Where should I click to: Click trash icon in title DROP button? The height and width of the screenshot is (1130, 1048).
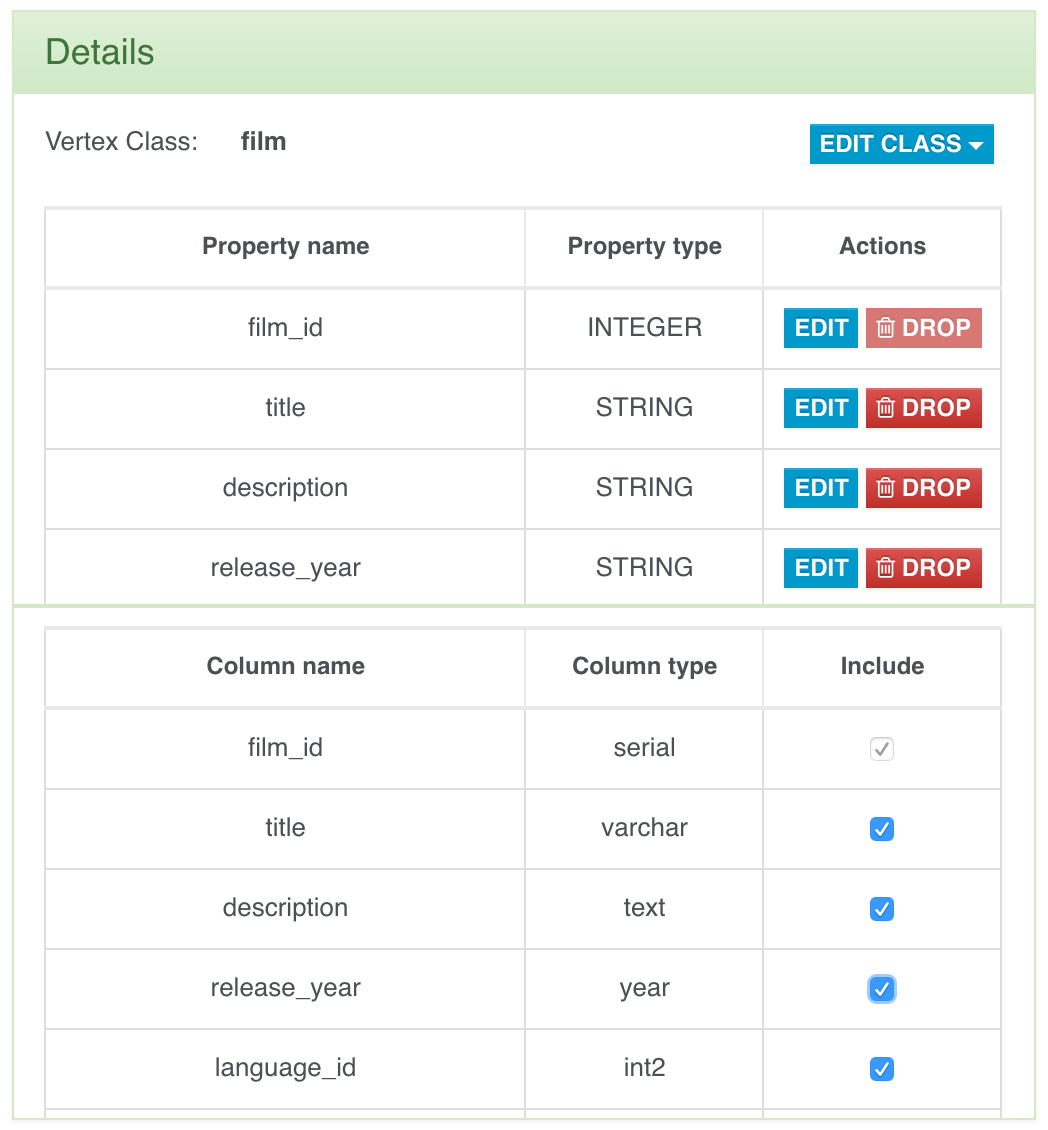pyautogui.click(x=885, y=408)
